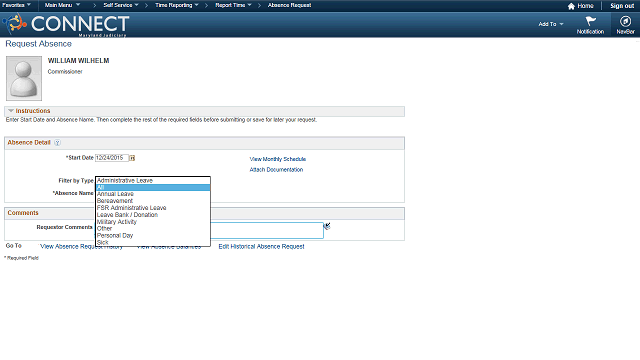The width and height of the screenshot is (640, 360).
Task: Pick Military Activity from the dropdown list
Action: (117, 222)
